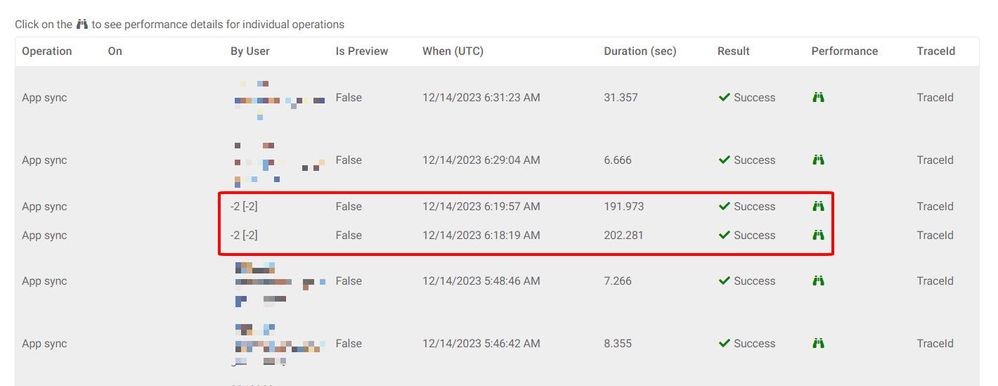Screen dimensions: 998x386
Task: Select the duration value 202.281
Action: (624, 235)
